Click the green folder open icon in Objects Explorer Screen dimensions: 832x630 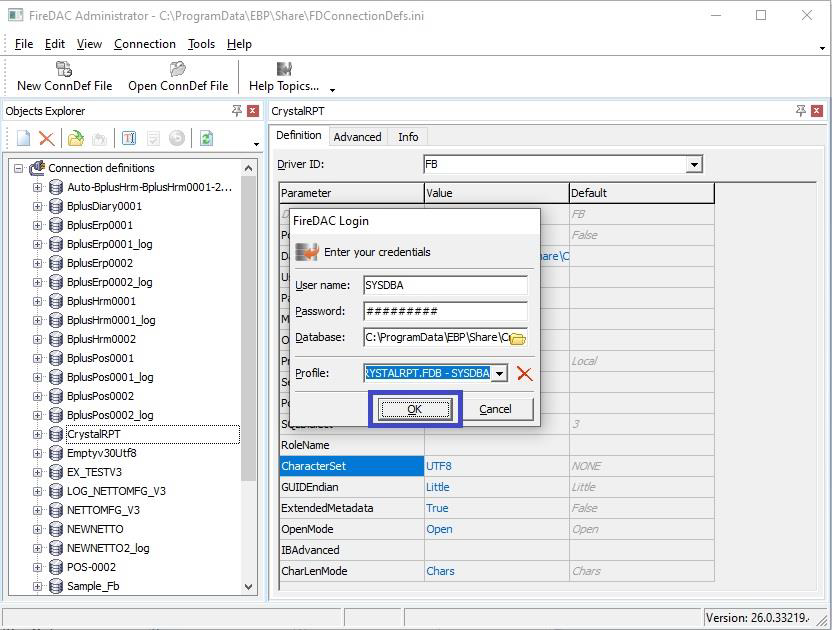pos(75,138)
